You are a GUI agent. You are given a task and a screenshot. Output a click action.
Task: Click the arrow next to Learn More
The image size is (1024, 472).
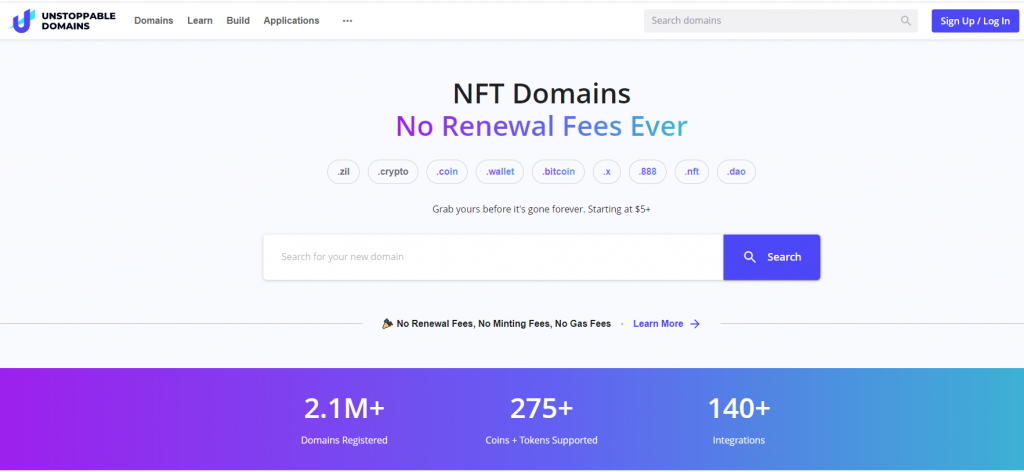tap(695, 324)
